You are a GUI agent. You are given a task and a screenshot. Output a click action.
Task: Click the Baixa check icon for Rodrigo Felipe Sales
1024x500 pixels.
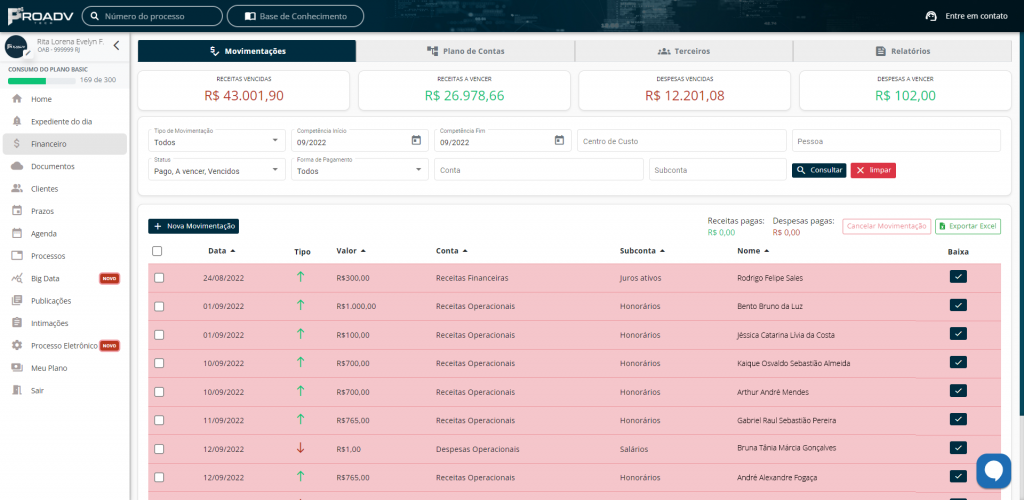[x=958, y=277]
